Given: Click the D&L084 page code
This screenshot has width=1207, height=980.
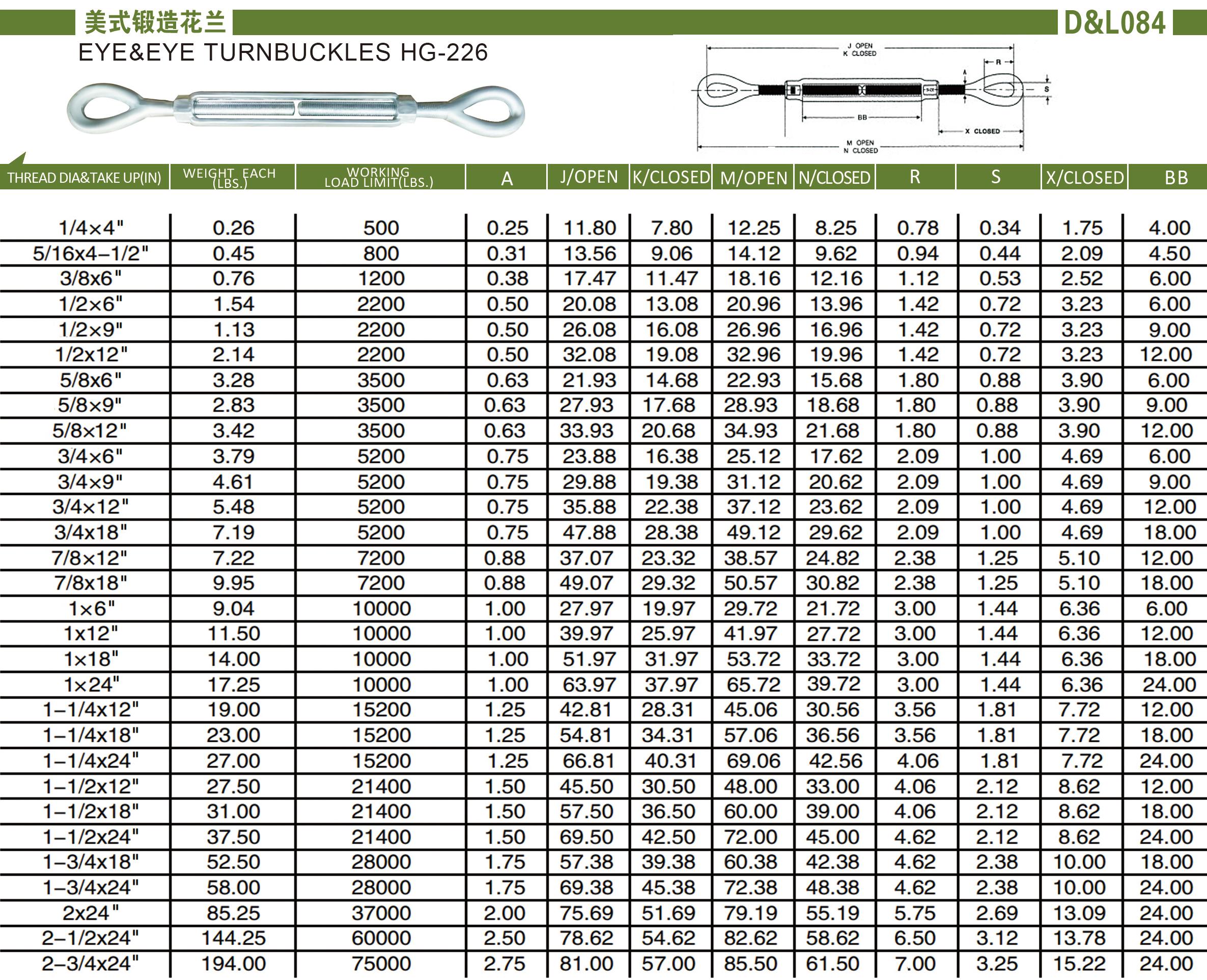Looking at the screenshot, I should click(1114, 23).
